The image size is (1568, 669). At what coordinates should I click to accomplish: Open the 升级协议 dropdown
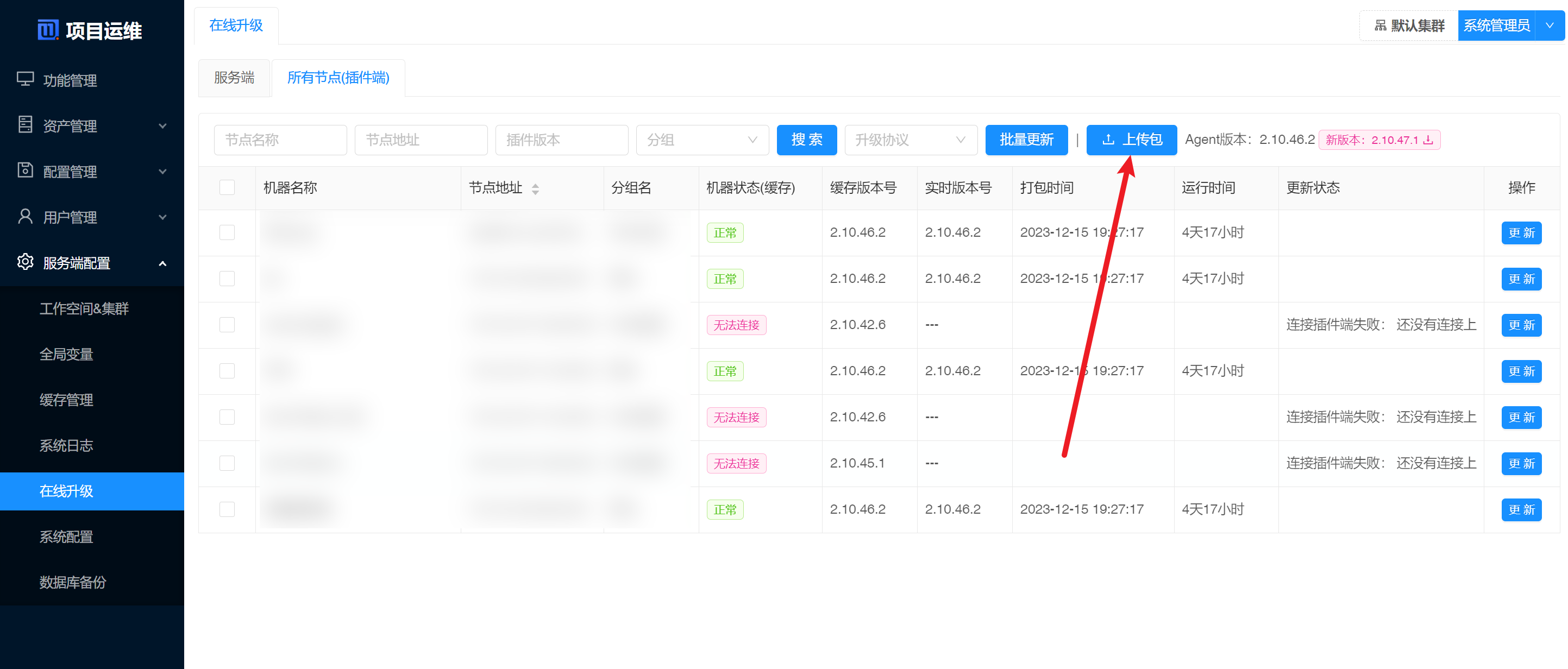coord(910,141)
